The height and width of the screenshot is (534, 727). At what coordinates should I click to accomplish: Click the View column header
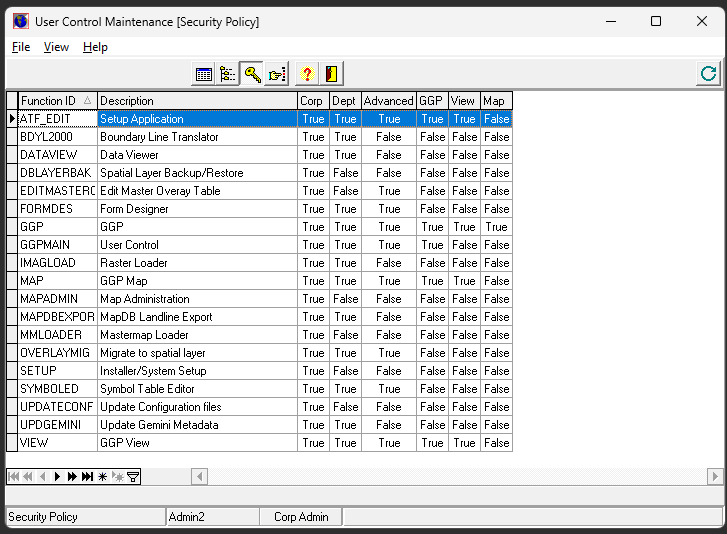point(464,101)
